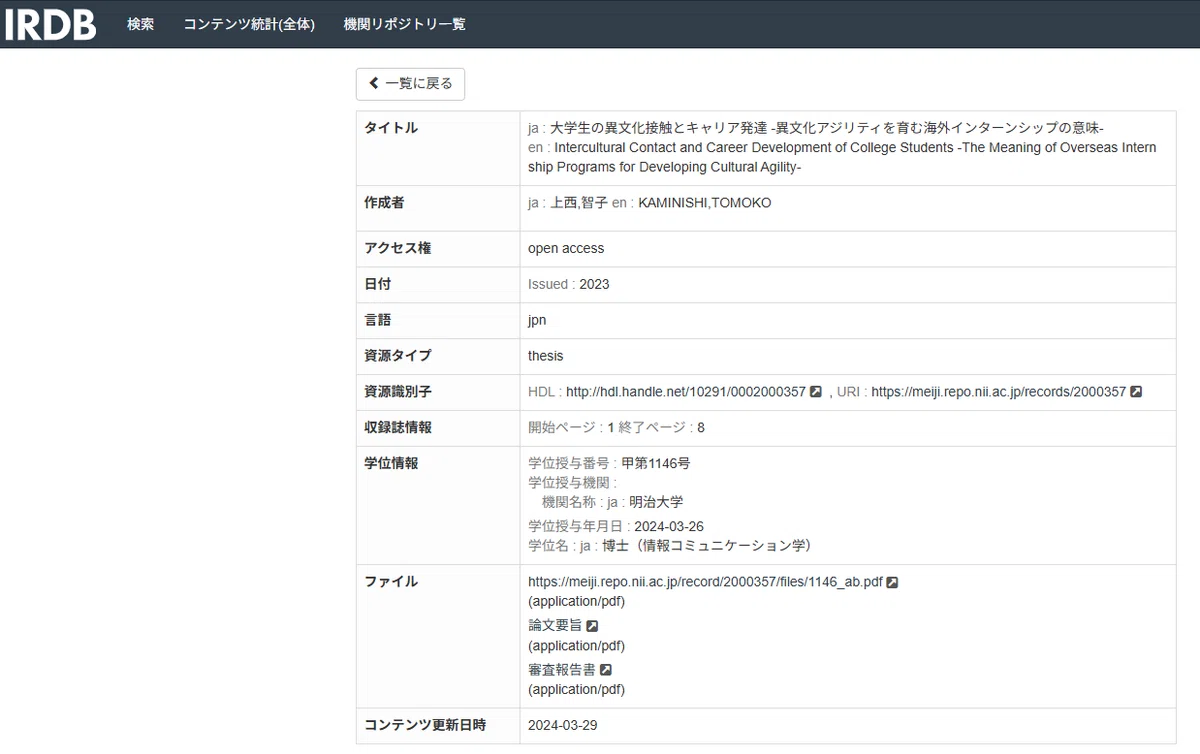Click the Japanese title text of the thesis
The height and width of the screenshot is (754, 1200).
coord(827,128)
